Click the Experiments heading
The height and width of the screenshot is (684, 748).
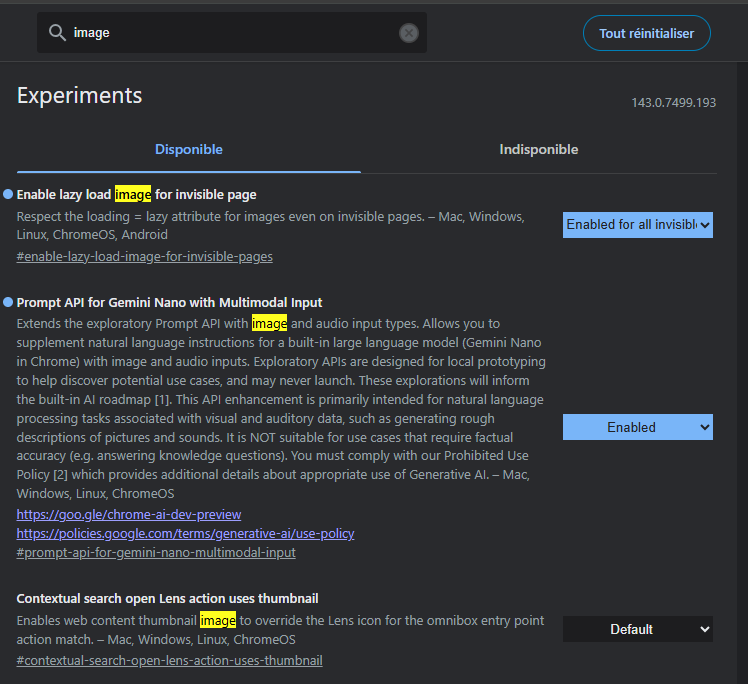[80, 95]
